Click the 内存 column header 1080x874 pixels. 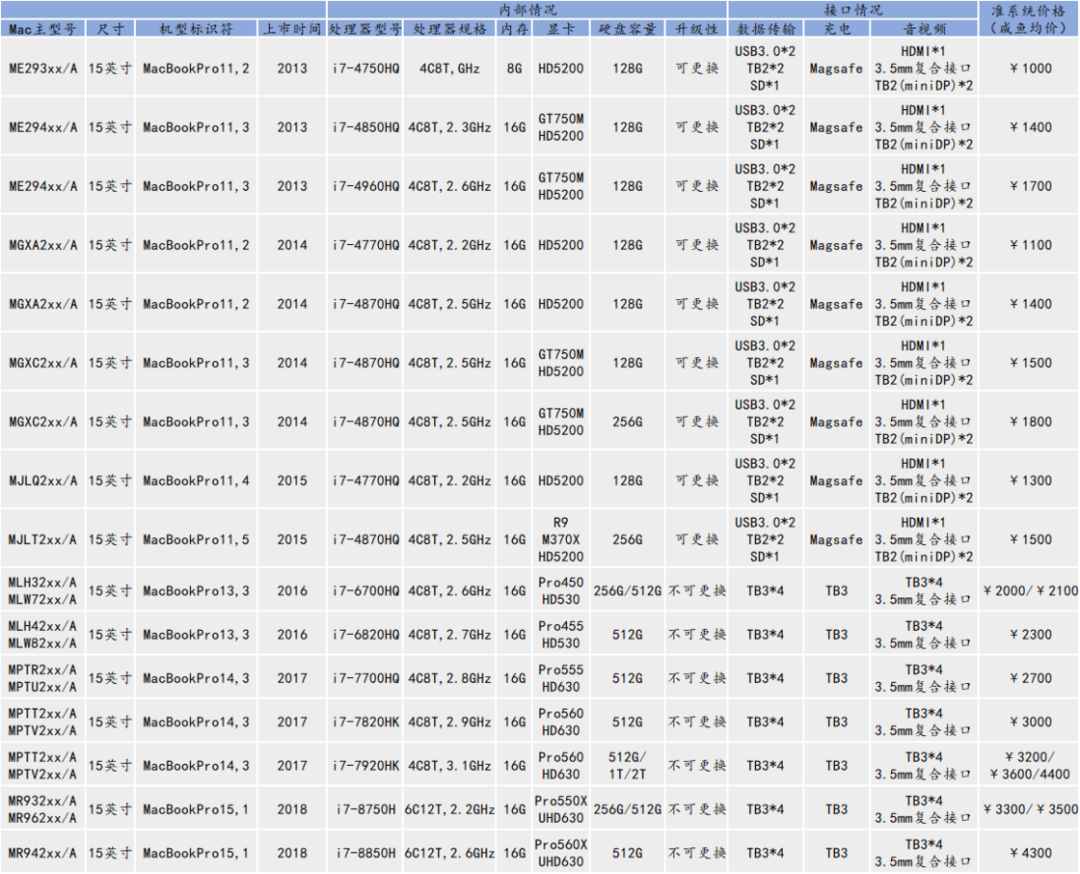point(515,29)
